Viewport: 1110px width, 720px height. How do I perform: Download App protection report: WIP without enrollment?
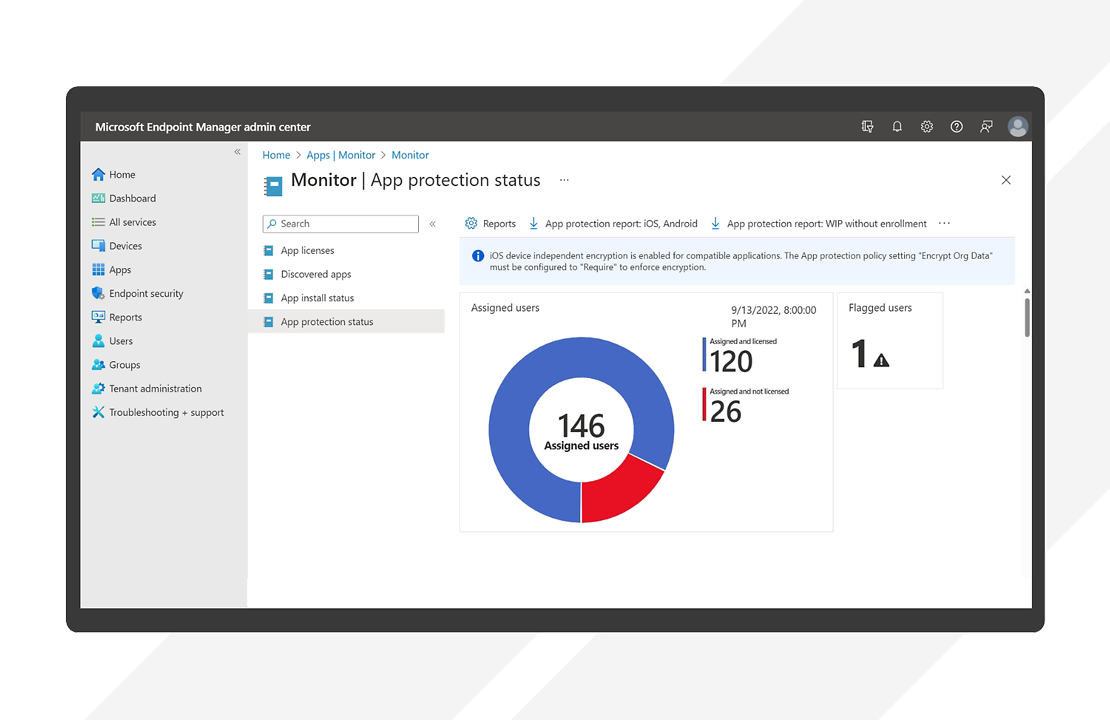point(818,224)
